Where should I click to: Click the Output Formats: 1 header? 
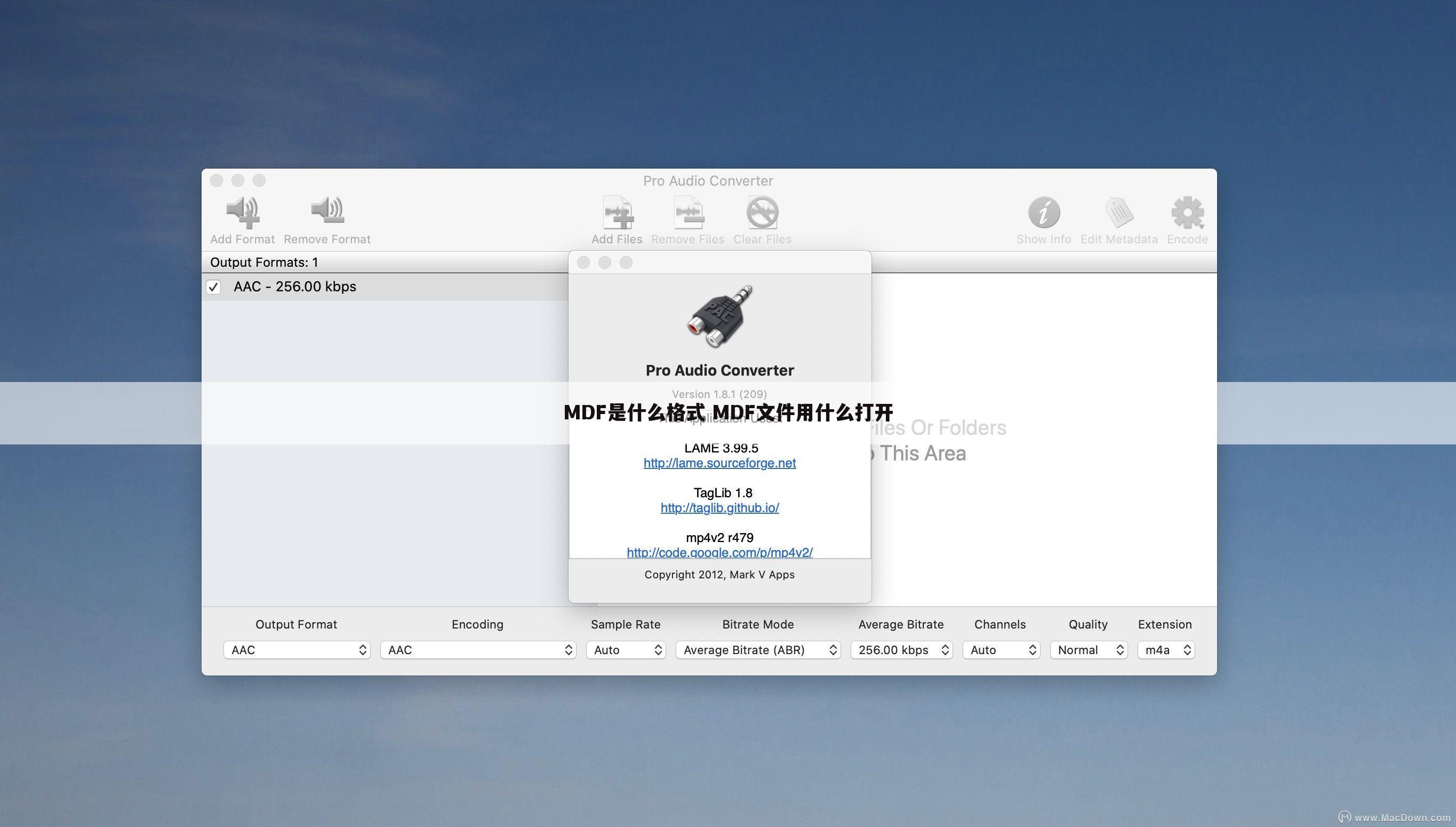pyautogui.click(x=264, y=263)
